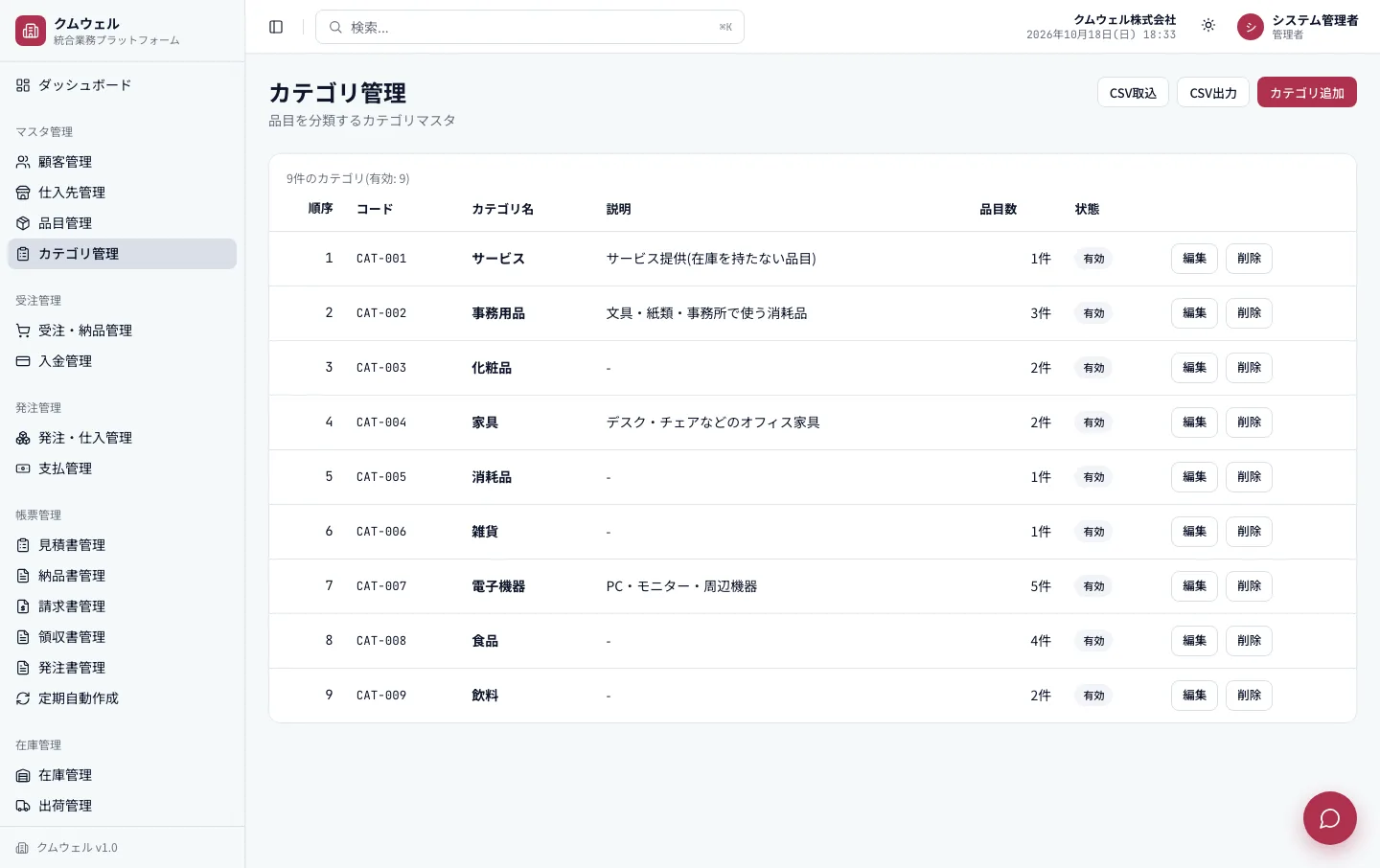The height and width of the screenshot is (868, 1380).
Task: Click the システム管理者 avatar icon
Action: 1251,27
